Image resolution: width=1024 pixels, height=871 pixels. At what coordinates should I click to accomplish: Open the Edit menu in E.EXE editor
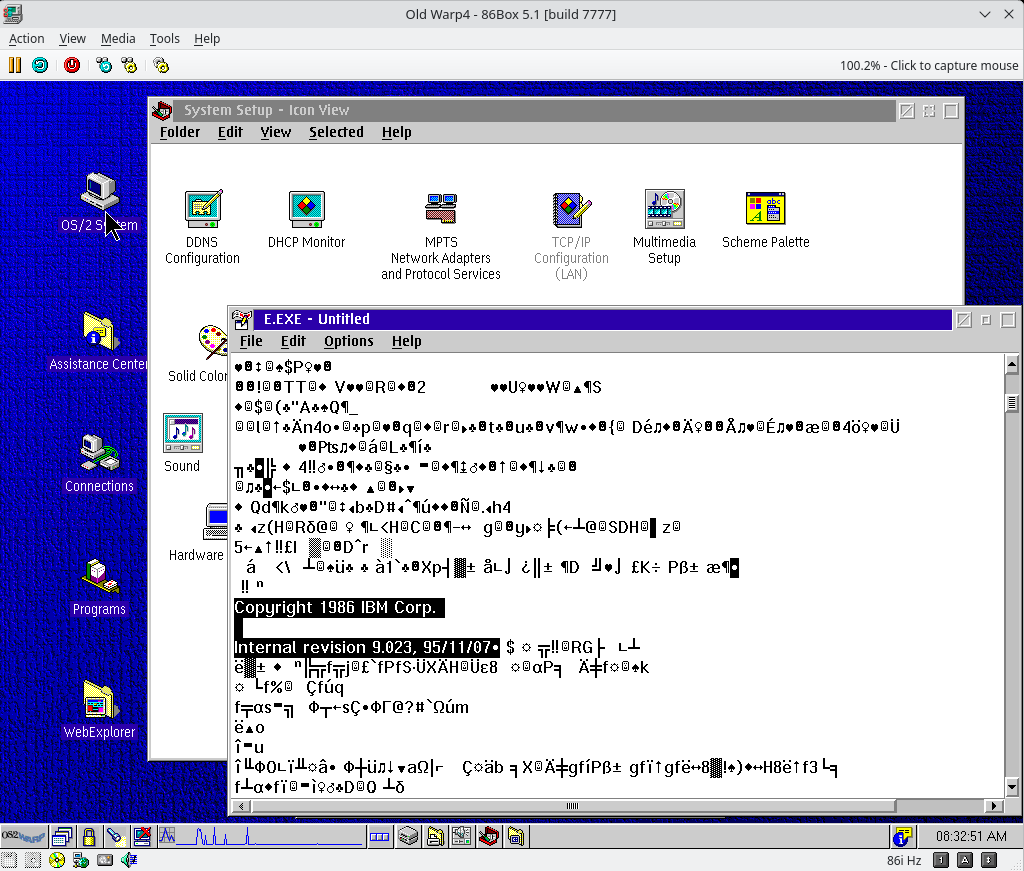coord(292,341)
